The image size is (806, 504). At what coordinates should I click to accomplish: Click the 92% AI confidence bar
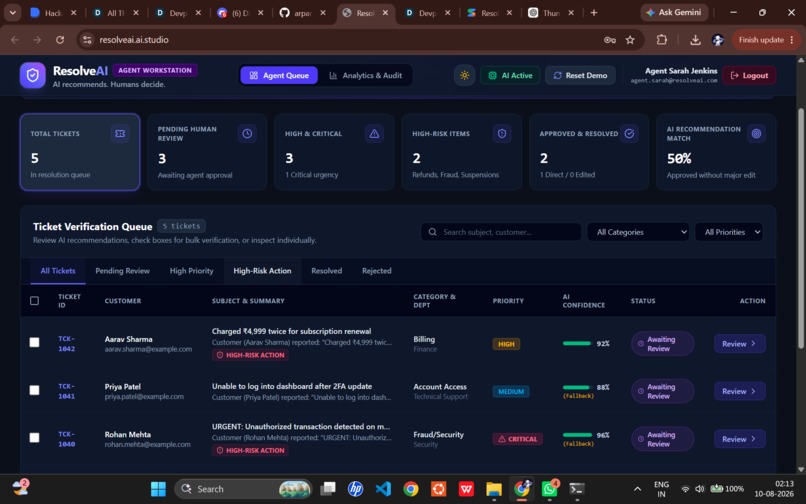577,344
